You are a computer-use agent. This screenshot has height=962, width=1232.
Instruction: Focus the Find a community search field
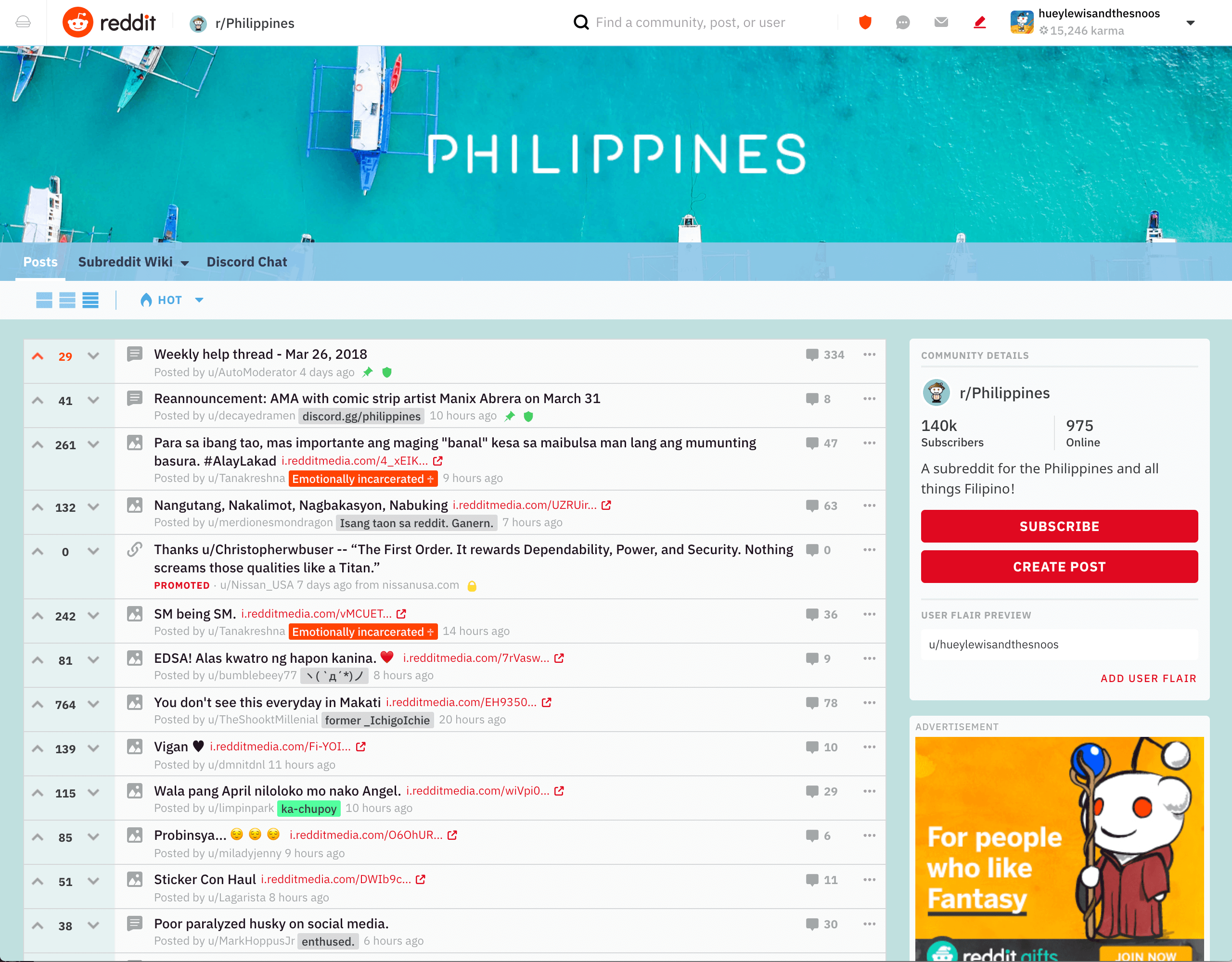[690, 23]
